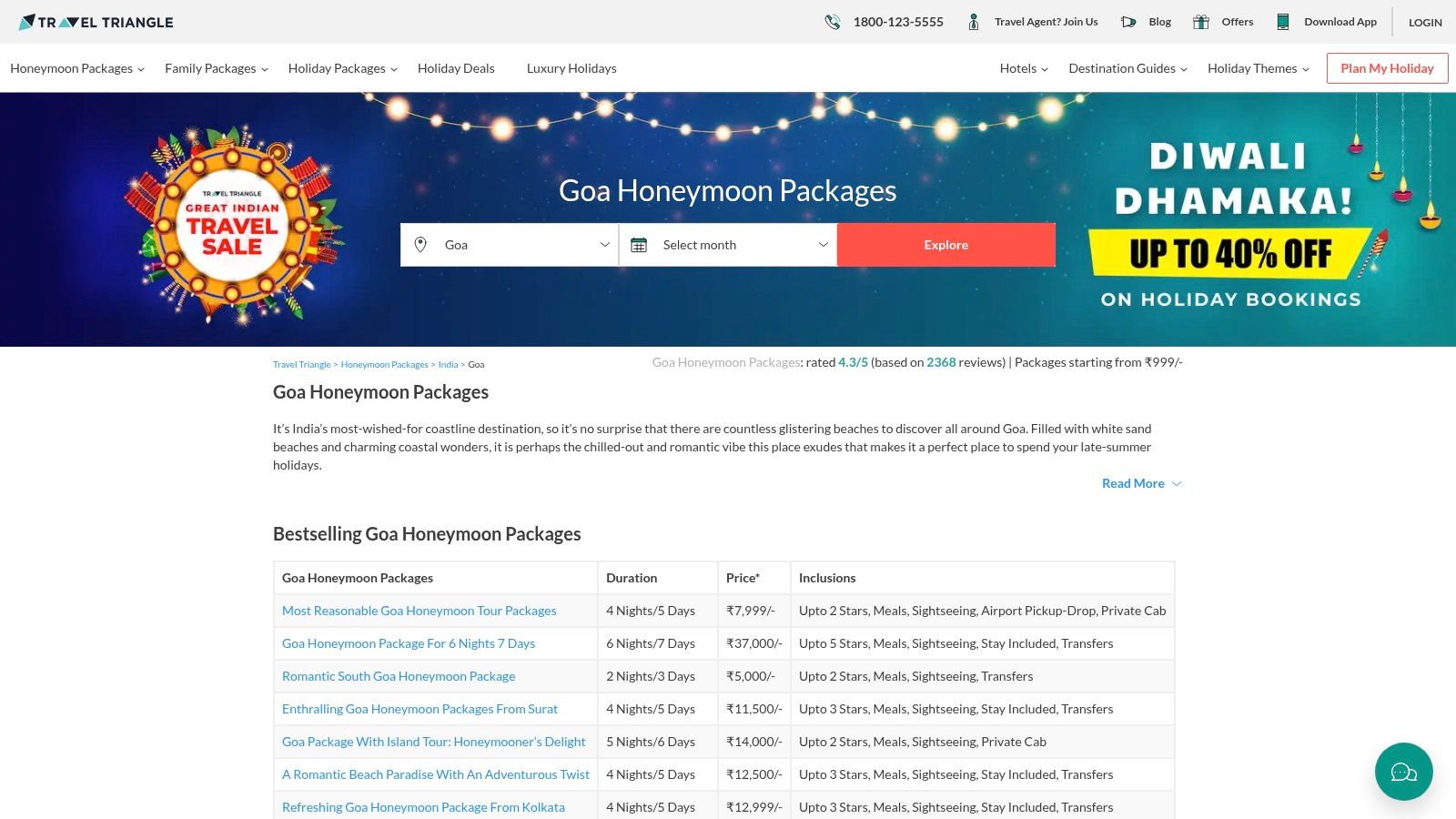Click the 1800-123-5555 phone number
This screenshot has width=1456, height=819.
898,22
